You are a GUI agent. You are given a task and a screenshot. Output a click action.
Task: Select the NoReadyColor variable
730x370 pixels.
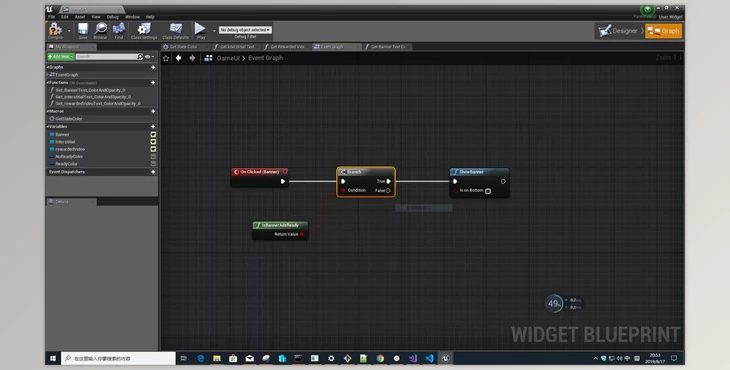[x=69, y=157]
